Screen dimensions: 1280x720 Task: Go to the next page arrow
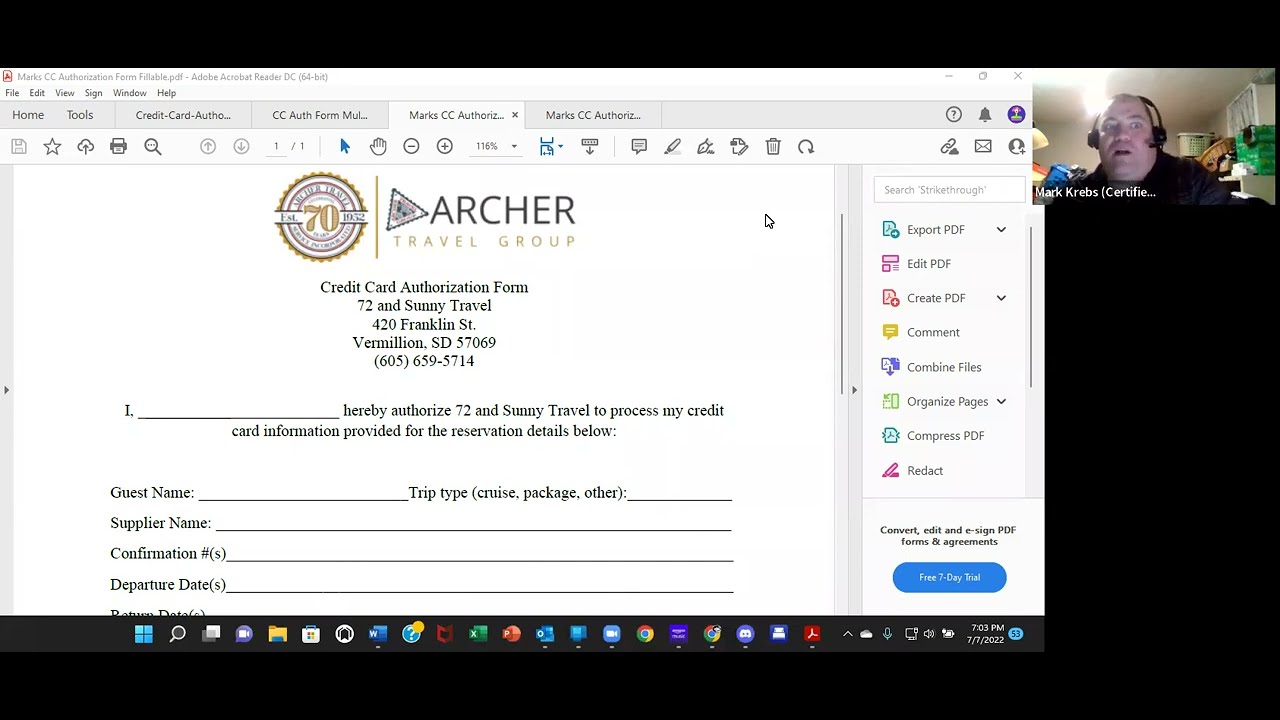coord(241,147)
